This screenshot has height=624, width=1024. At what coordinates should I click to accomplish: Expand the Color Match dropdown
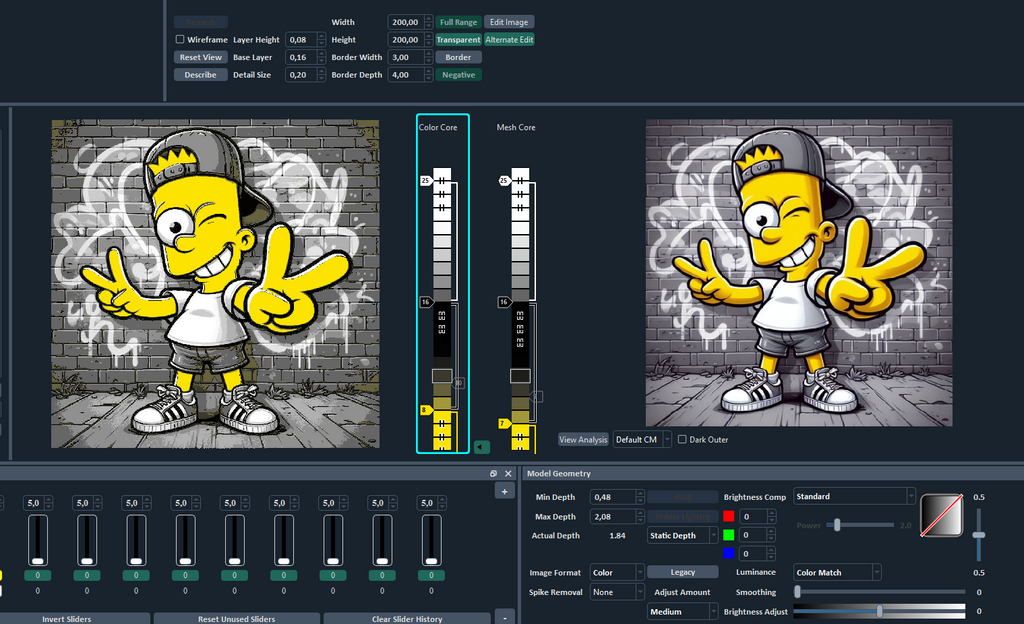click(x=837, y=572)
